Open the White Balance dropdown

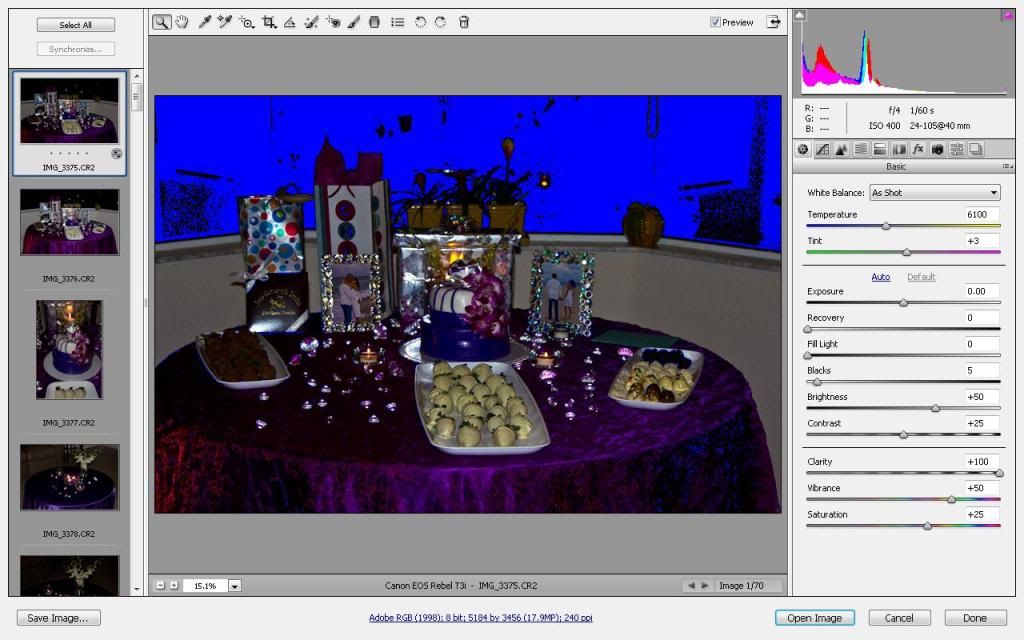click(934, 193)
